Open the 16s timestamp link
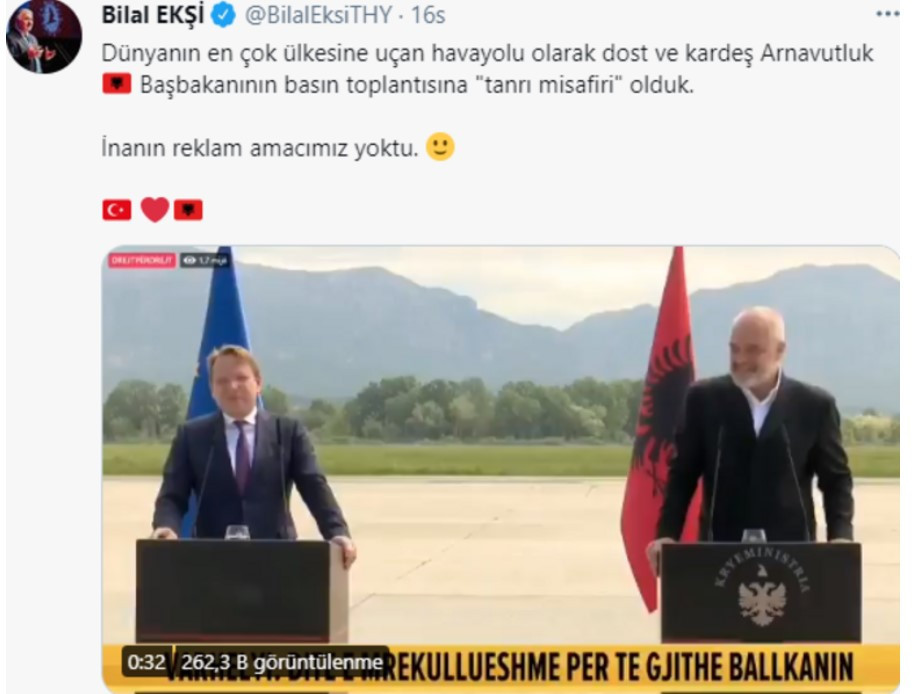Image resolution: width=918 pixels, height=694 pixels. [x=428, y=15]
